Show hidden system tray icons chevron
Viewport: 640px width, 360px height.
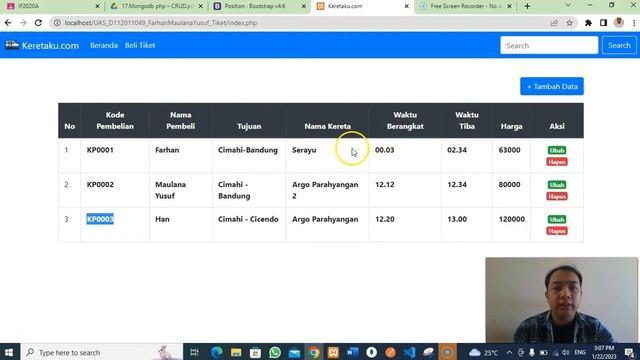(509, 352)
